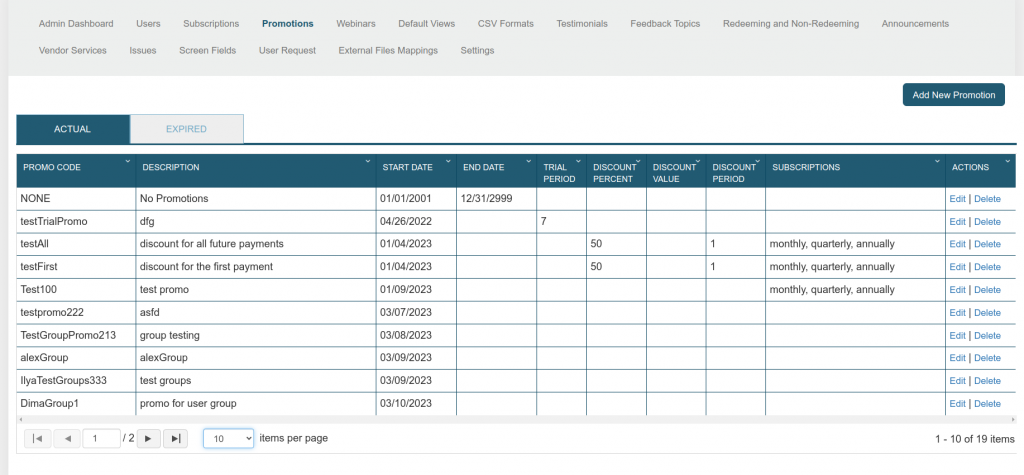Open End Date column dropdown arrow
The image size is (1024, 475).
[x=527, y=161]
